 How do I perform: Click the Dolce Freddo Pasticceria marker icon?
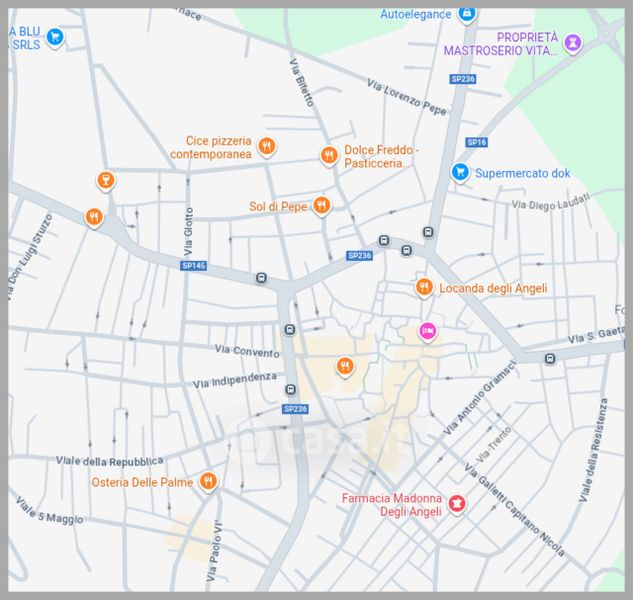[328, 155]
